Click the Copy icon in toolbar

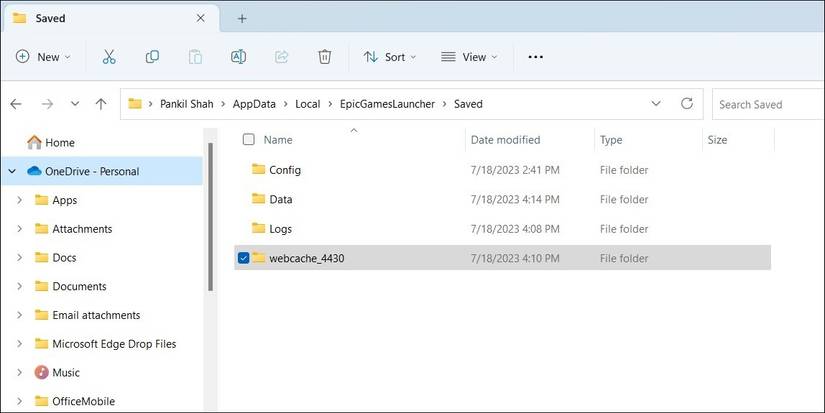(x=152, y=57)
